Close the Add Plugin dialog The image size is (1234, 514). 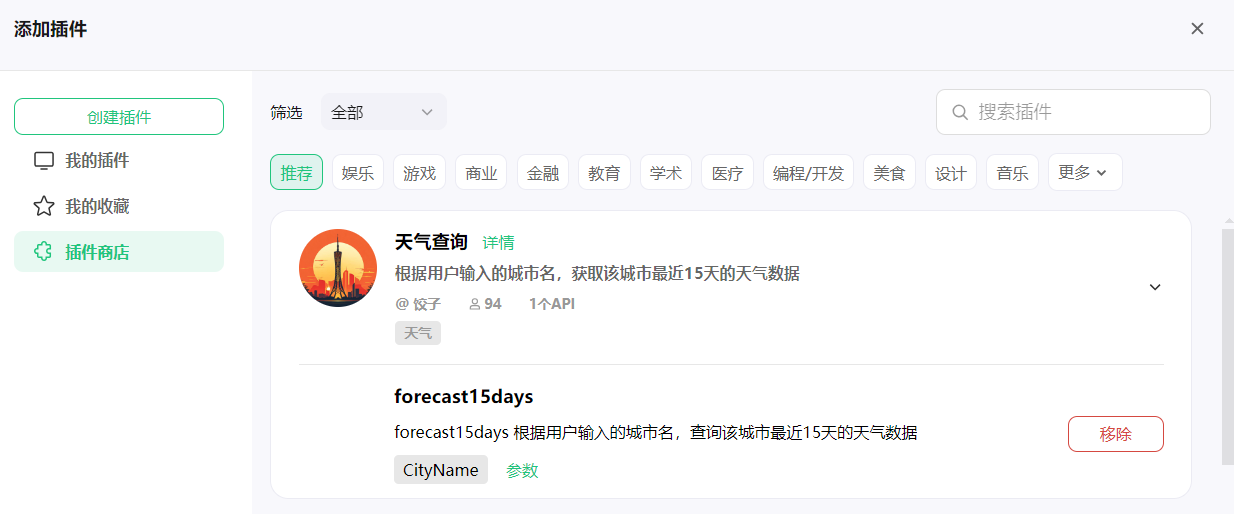pos(1197,28)
